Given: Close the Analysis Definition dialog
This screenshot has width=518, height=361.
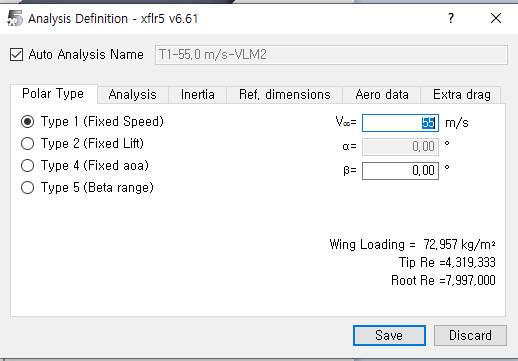Looking at the screenshot, I should [x=496, y=18].
